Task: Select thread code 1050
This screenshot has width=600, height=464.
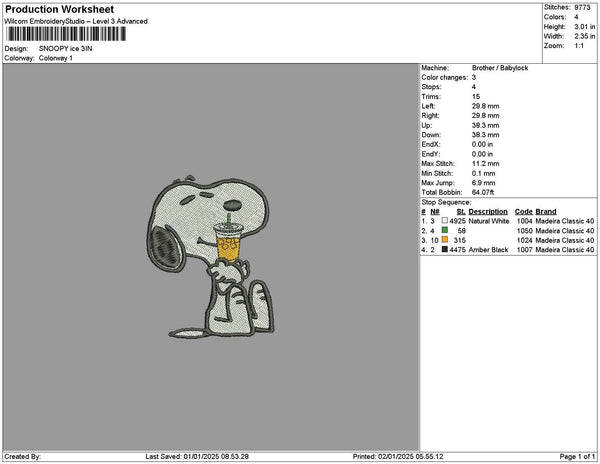Action: point(525,230)
